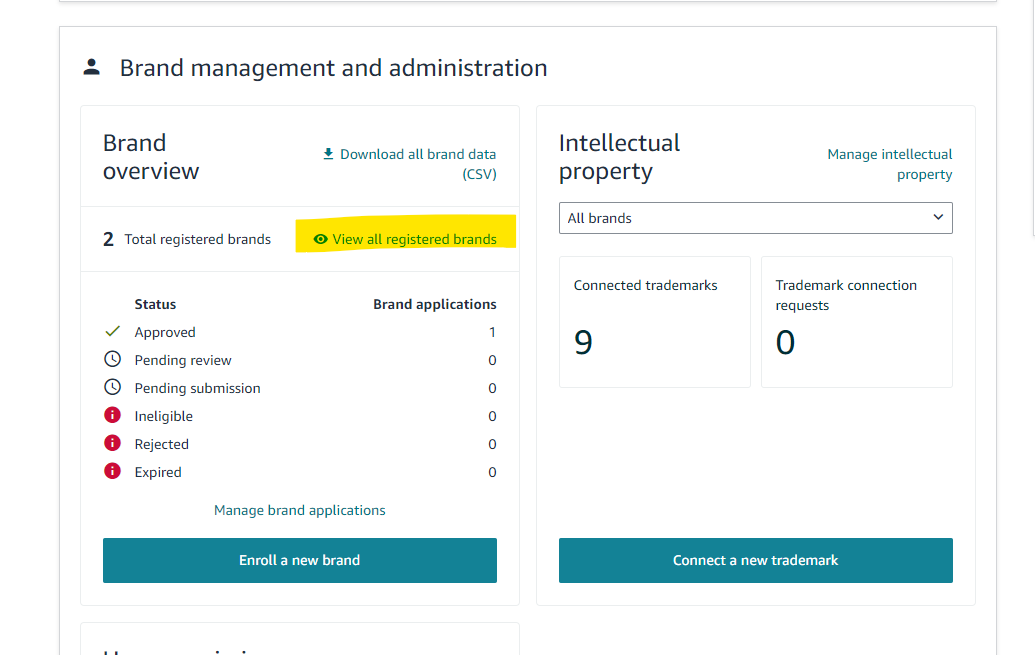1035x655 pixels.
Task: Click the red alert icon next to Expired
Action: [112, 472]
